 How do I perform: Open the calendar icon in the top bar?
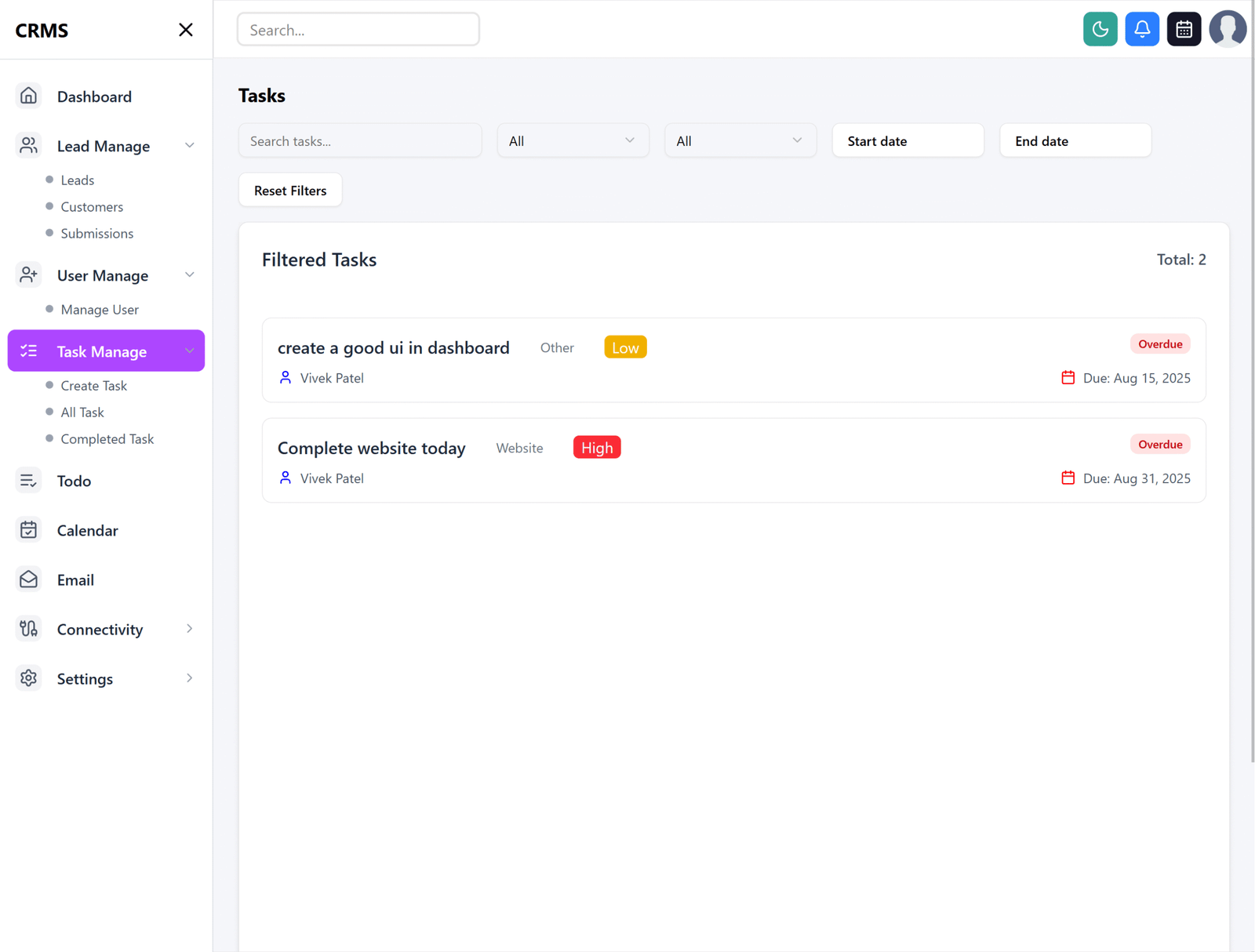(x=1184, y=29)
